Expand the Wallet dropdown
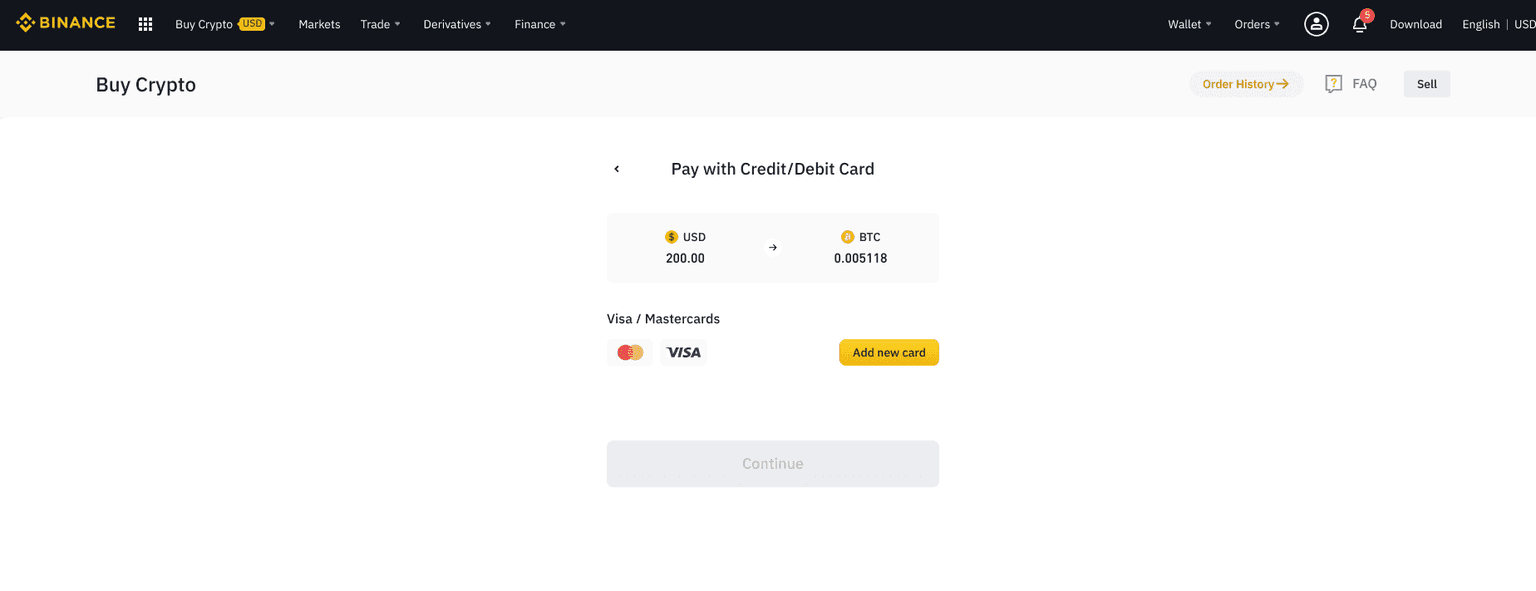This screenshot has width=1536, height=591. [x=1189, y=24]
